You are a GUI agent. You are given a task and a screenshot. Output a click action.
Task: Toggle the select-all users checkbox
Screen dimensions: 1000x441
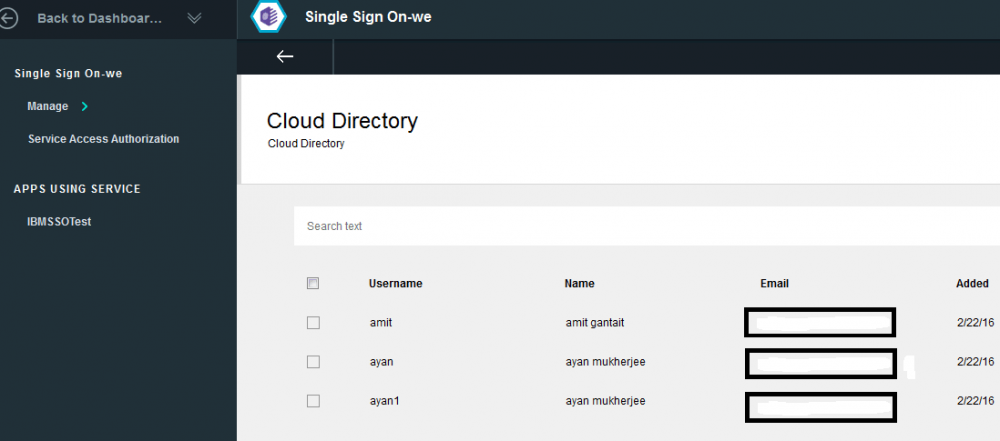[313, 284]
